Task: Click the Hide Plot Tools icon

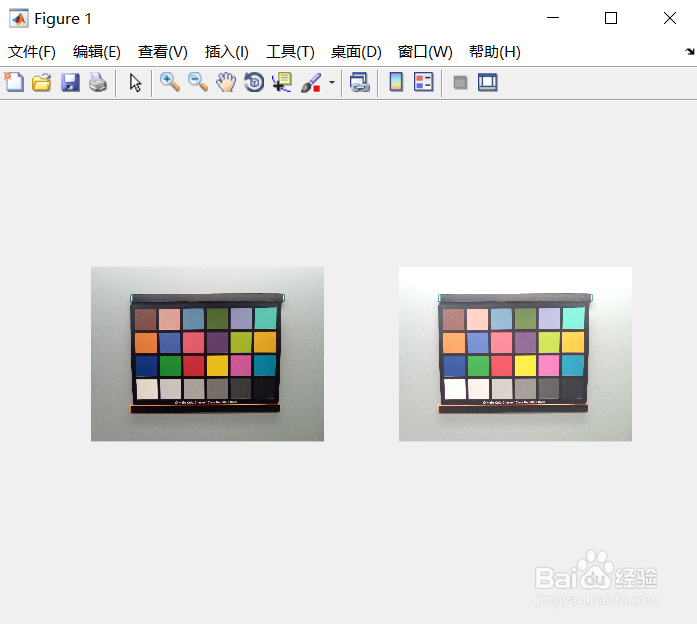Action: [461, 83]
